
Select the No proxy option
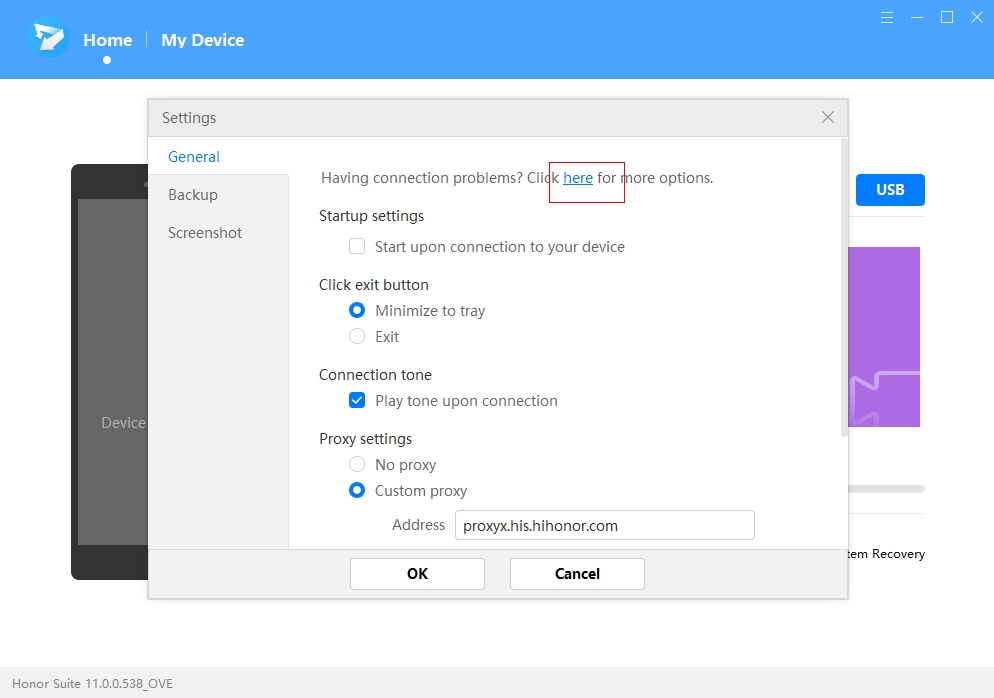click(357, 465)
